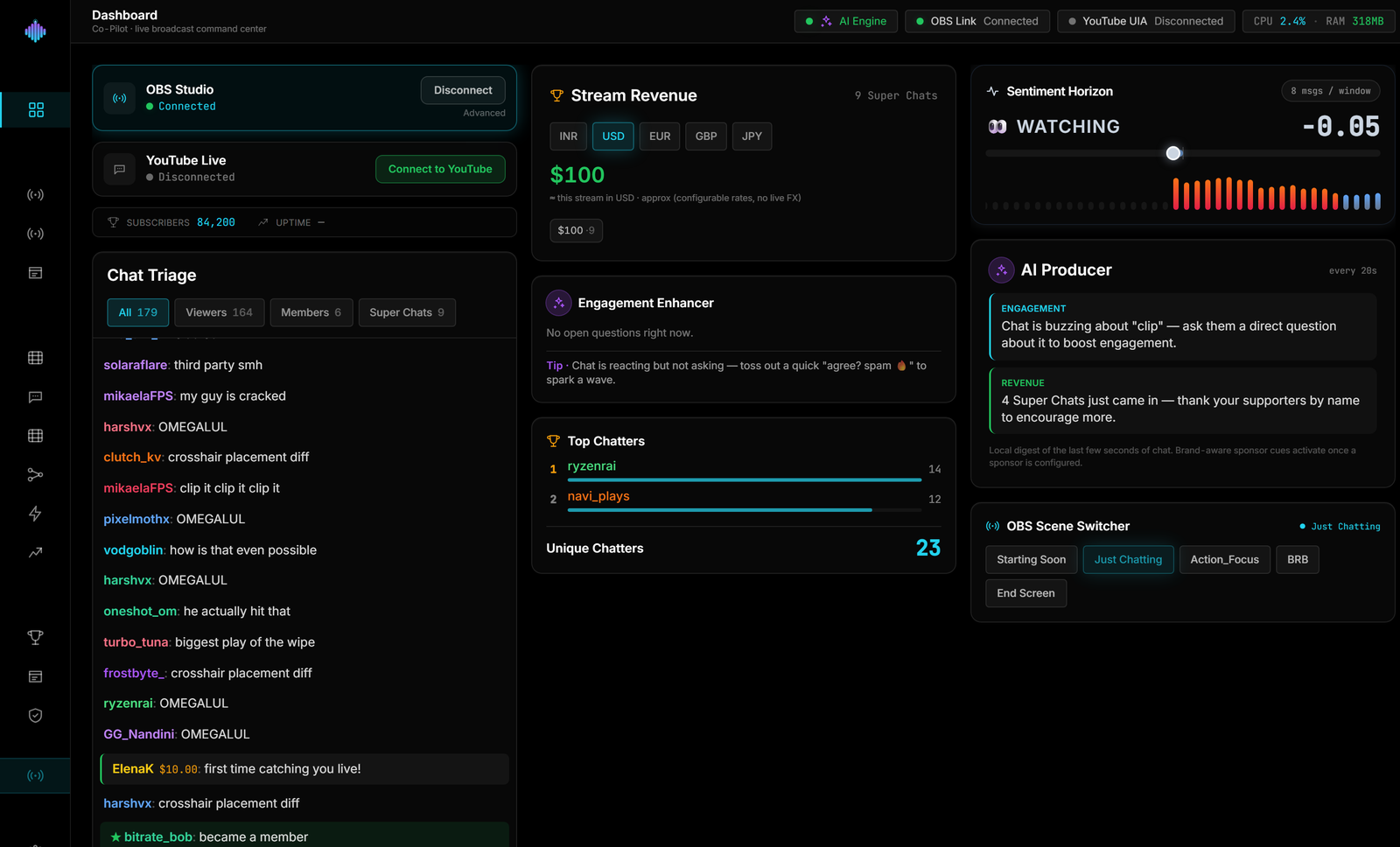Filter chat by Members 6 tab

[x=311, y=312]
